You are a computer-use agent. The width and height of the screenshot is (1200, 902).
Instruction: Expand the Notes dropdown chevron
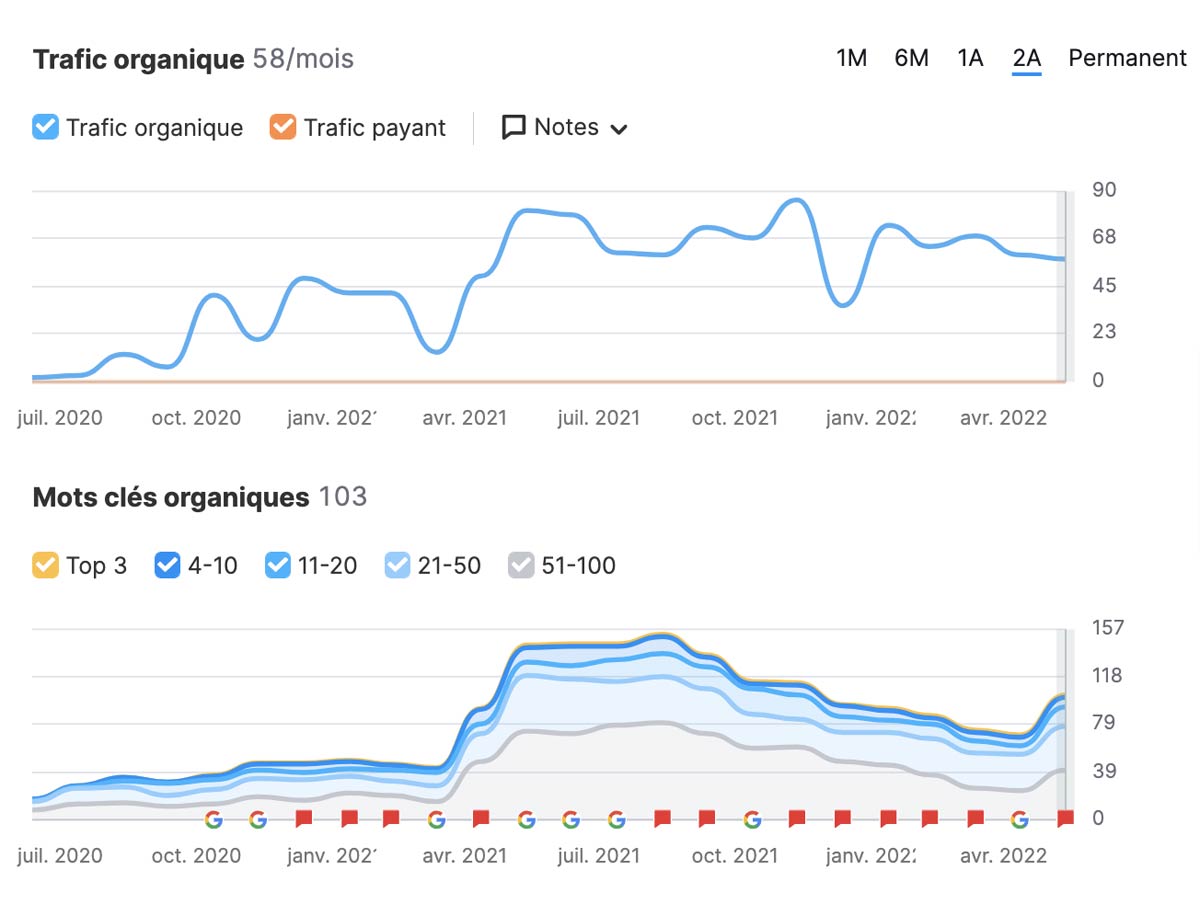(619, 129)
